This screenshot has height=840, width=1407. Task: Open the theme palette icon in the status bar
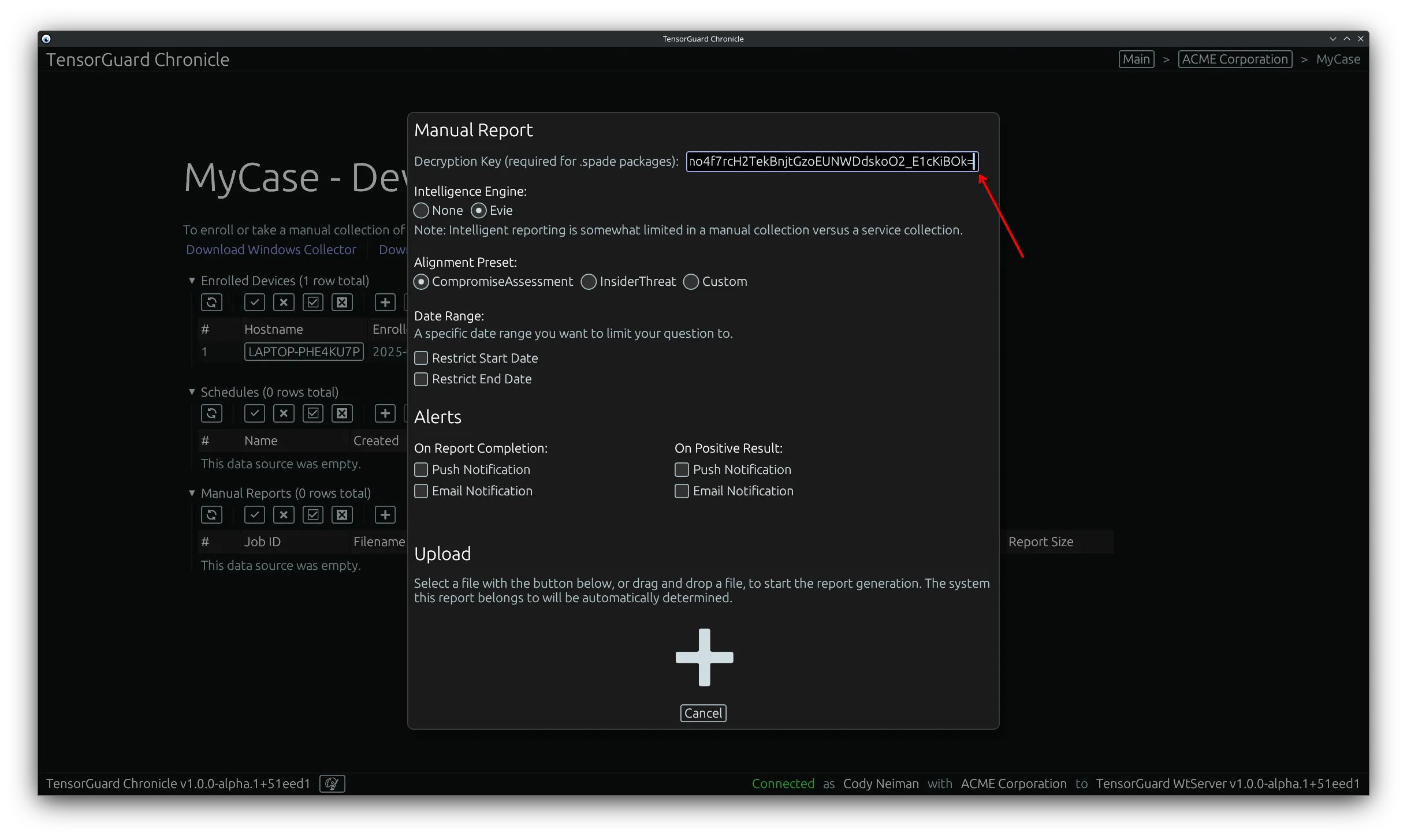click(x=332, y=783)
